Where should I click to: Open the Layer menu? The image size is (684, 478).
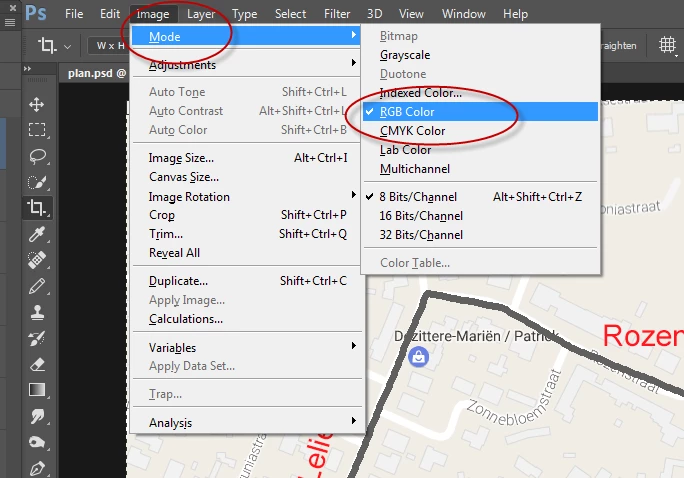click(201, 14)
